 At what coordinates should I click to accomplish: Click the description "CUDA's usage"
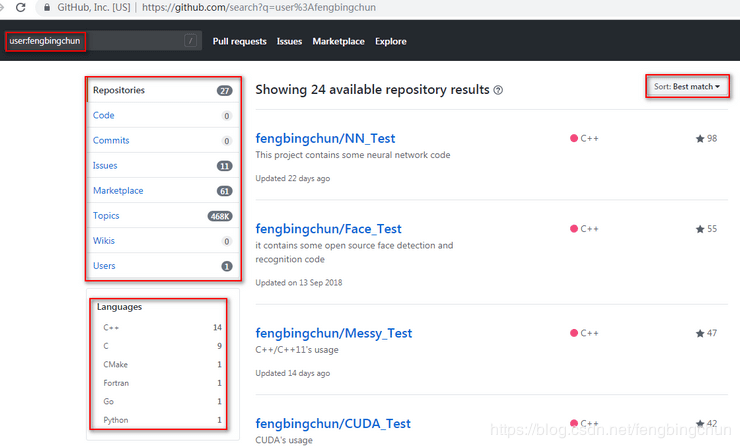tap(284, 440)
